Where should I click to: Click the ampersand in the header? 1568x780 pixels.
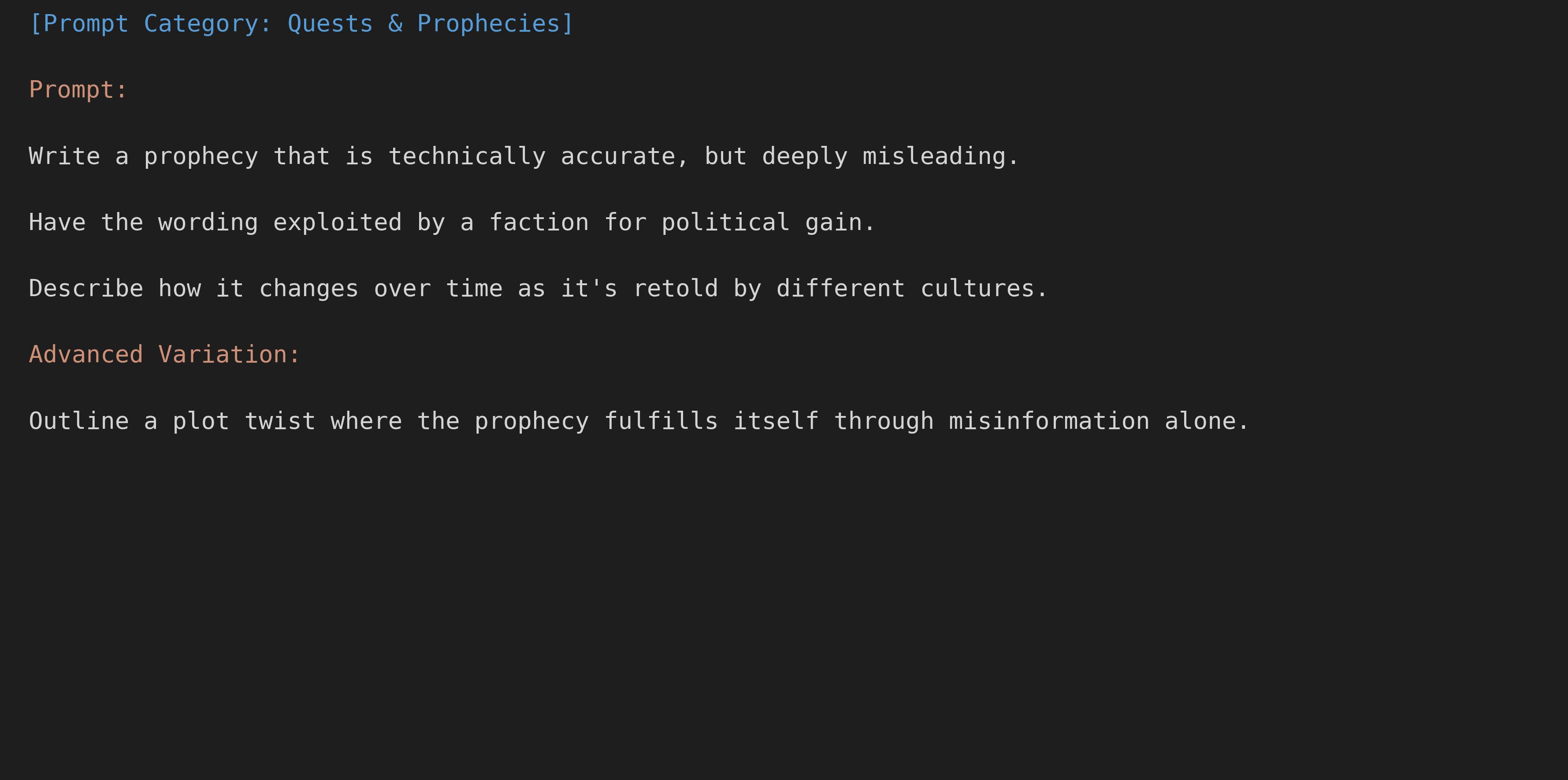[x=395, y=24]
